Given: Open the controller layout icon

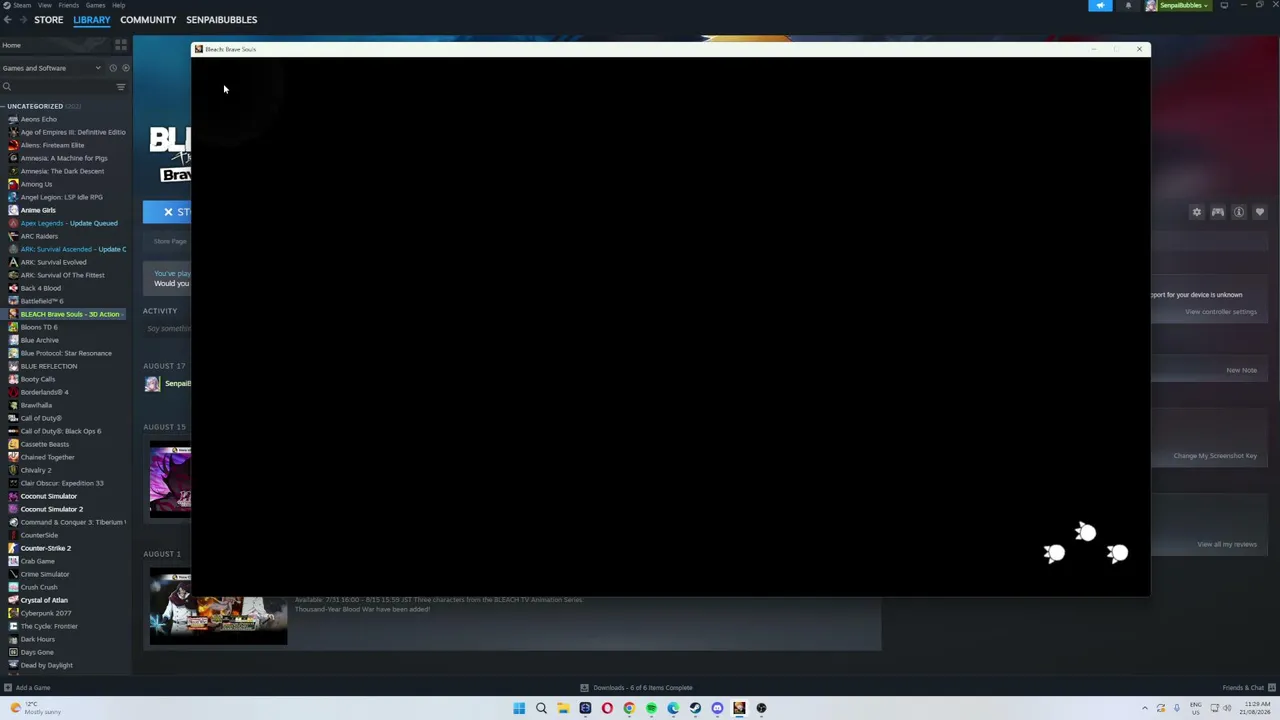Looking at the screenshot, I should [1217, 212].
